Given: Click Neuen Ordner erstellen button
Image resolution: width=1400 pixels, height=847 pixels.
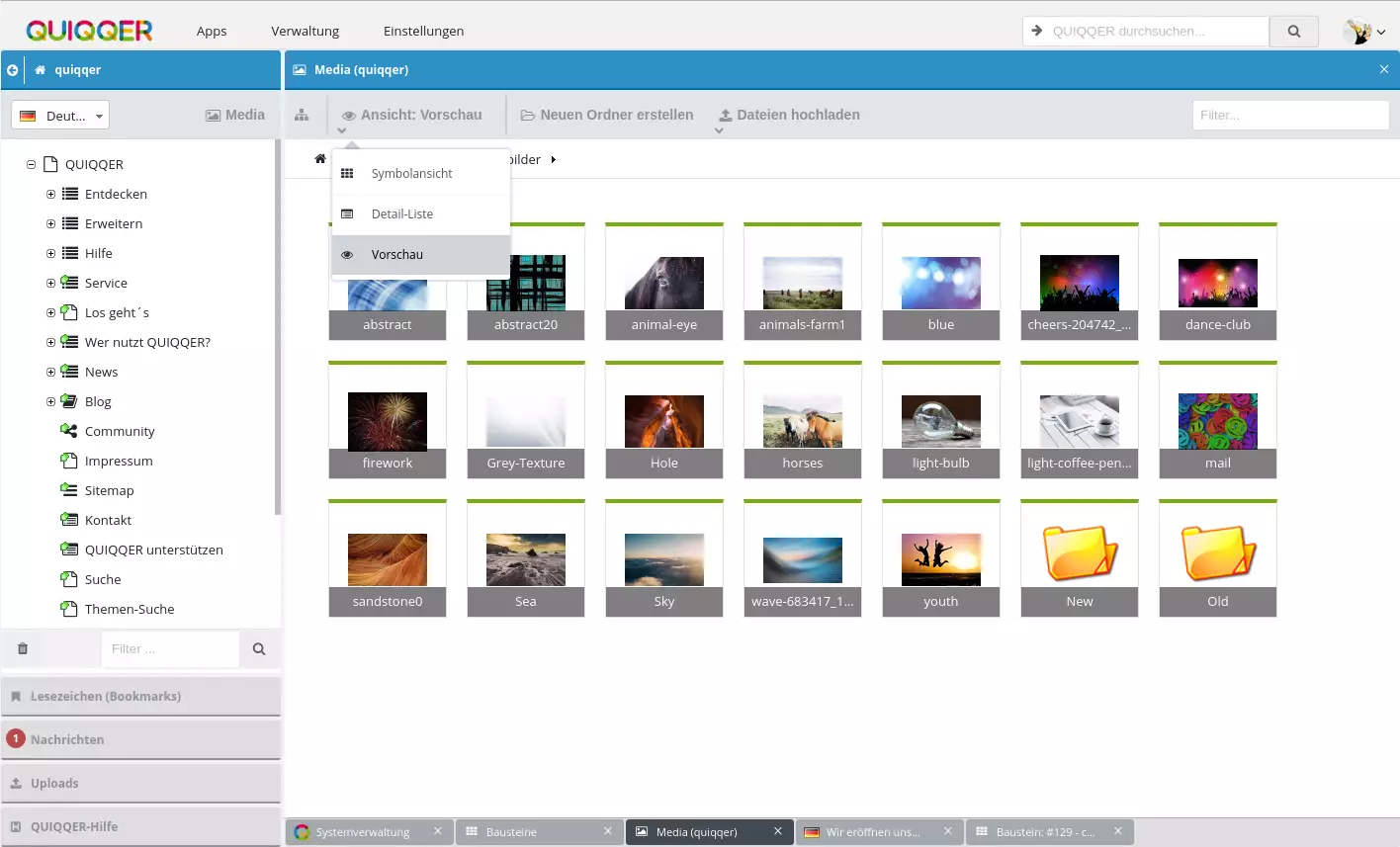Looking at the screenshot, I should (x=607, y=116).
